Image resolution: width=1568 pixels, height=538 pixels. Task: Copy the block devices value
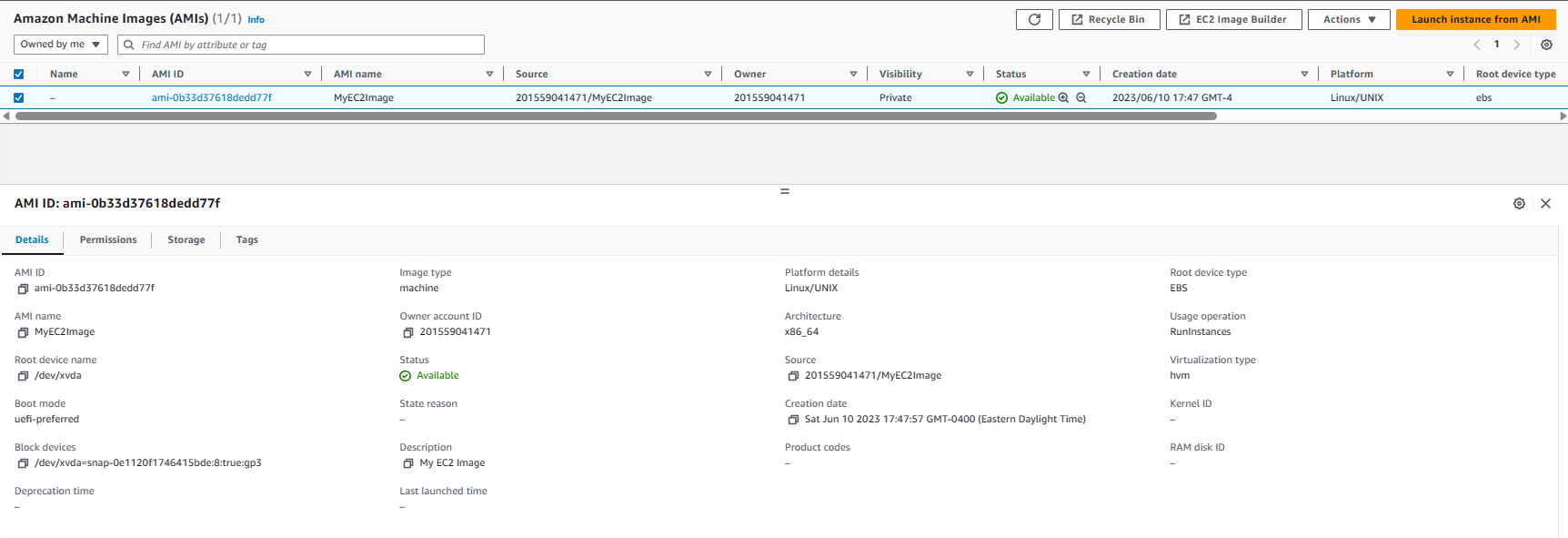[x=23, y=463]
